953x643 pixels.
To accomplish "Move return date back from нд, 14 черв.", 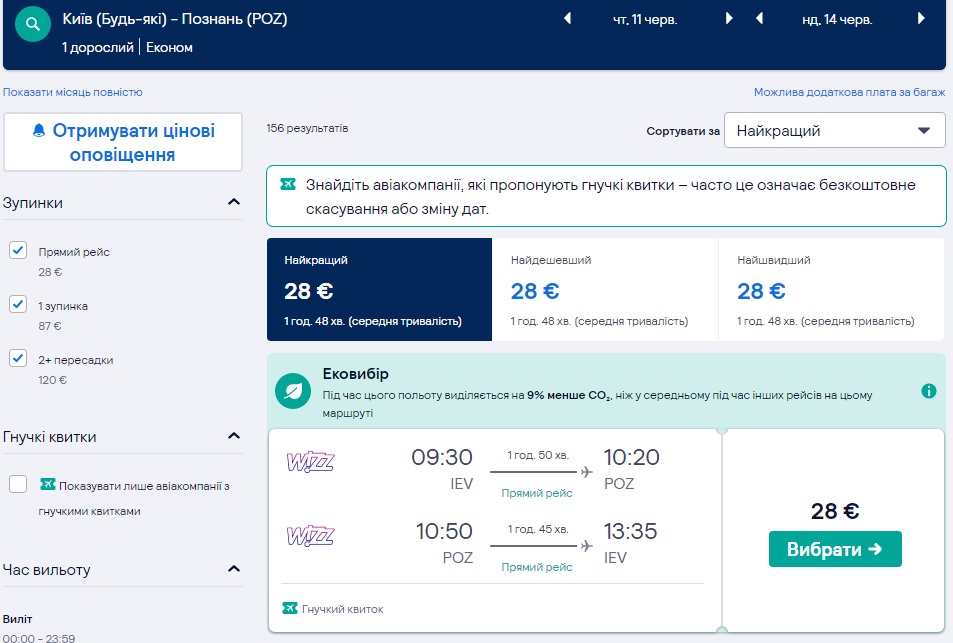I will (x=759, y=19).
